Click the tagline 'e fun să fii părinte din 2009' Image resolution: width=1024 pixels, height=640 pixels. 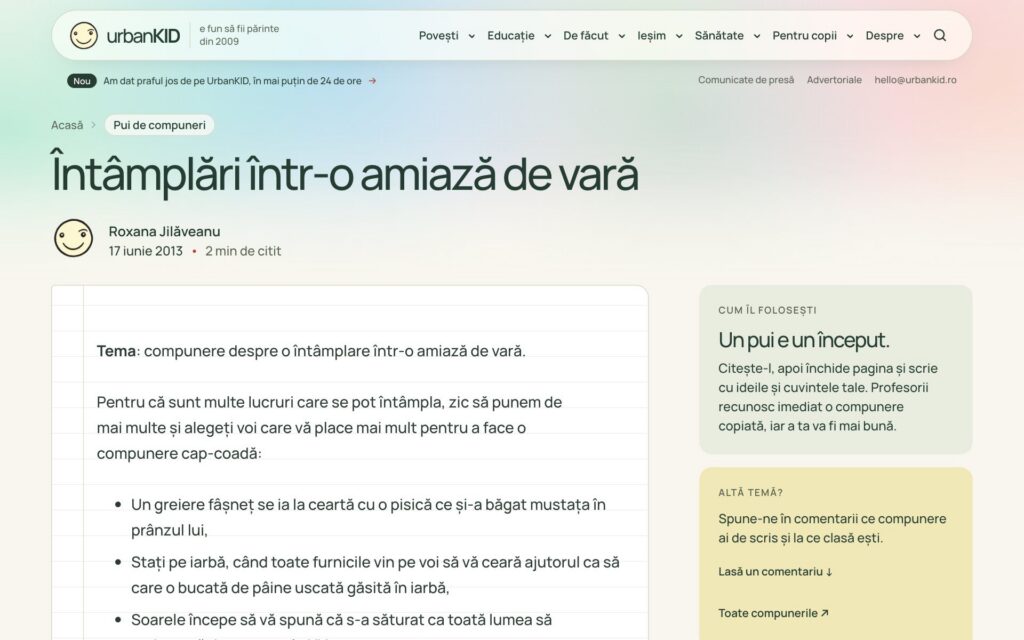239,35
